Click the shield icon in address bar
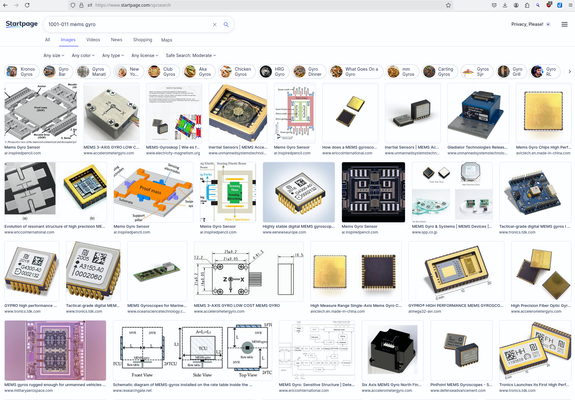 (x=73, y=5)
